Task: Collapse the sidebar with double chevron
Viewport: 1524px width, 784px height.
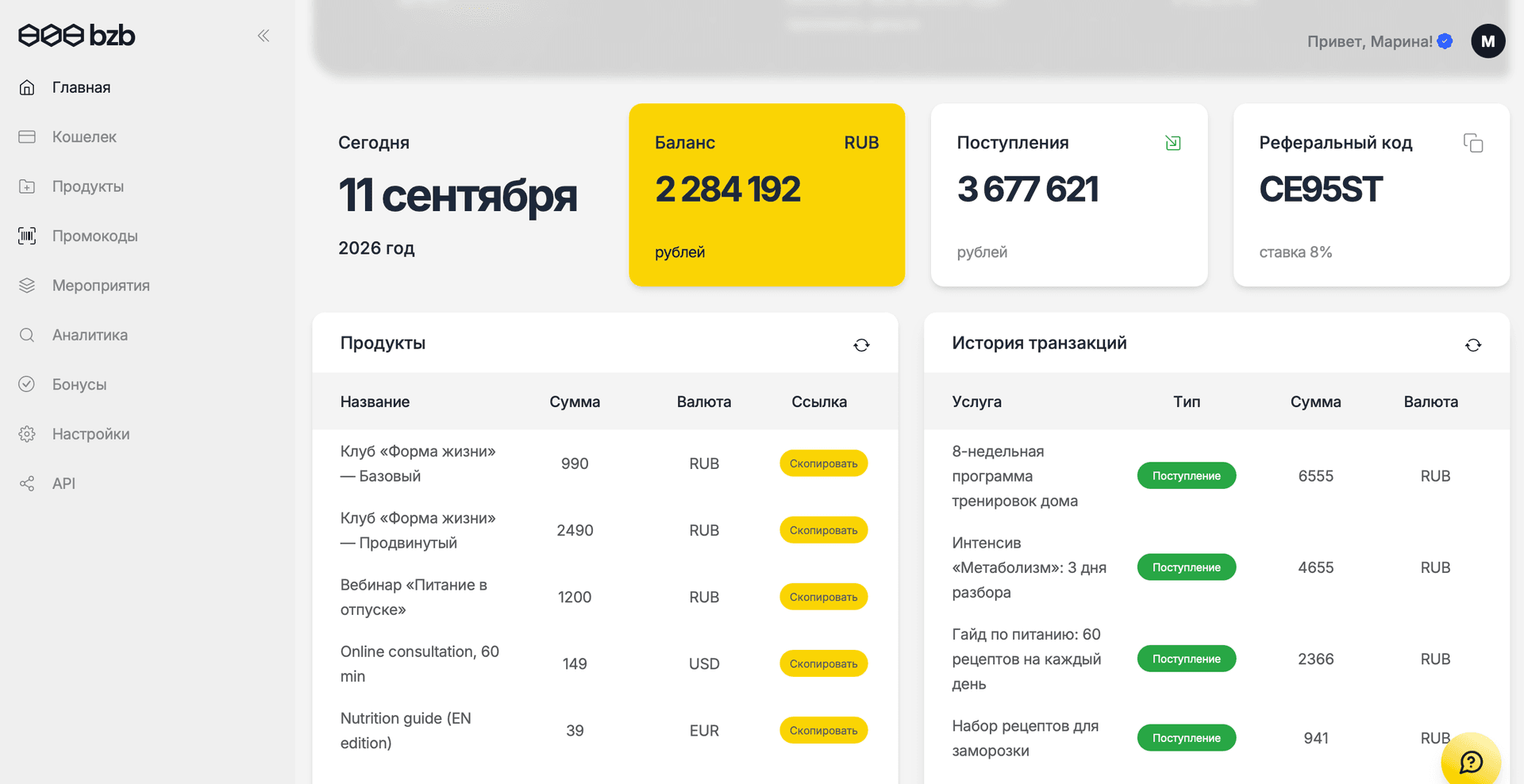Action: click(x=264, y=35)
